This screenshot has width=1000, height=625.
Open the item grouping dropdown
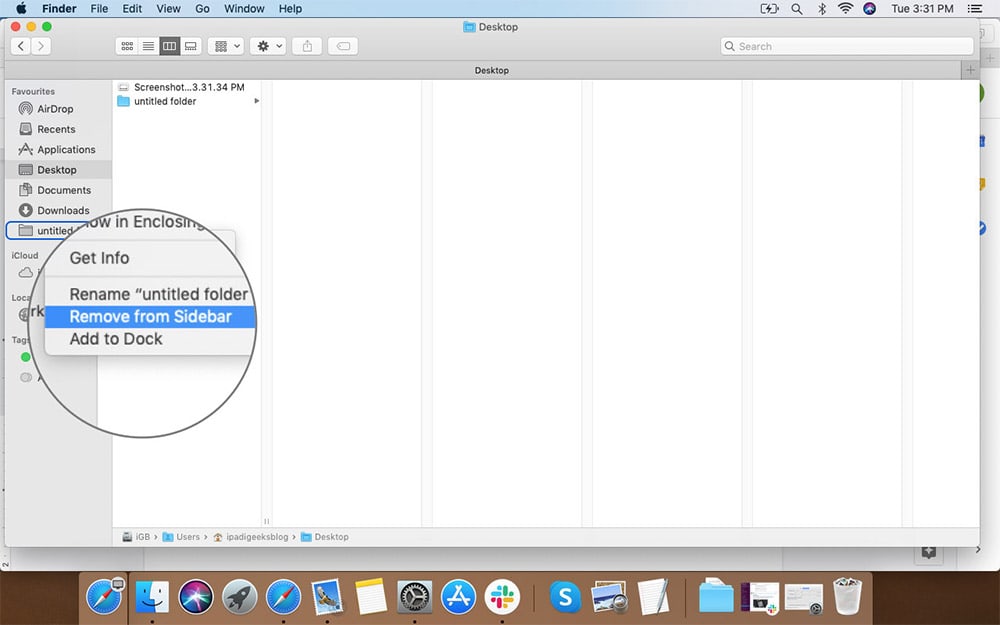(224, 46)
